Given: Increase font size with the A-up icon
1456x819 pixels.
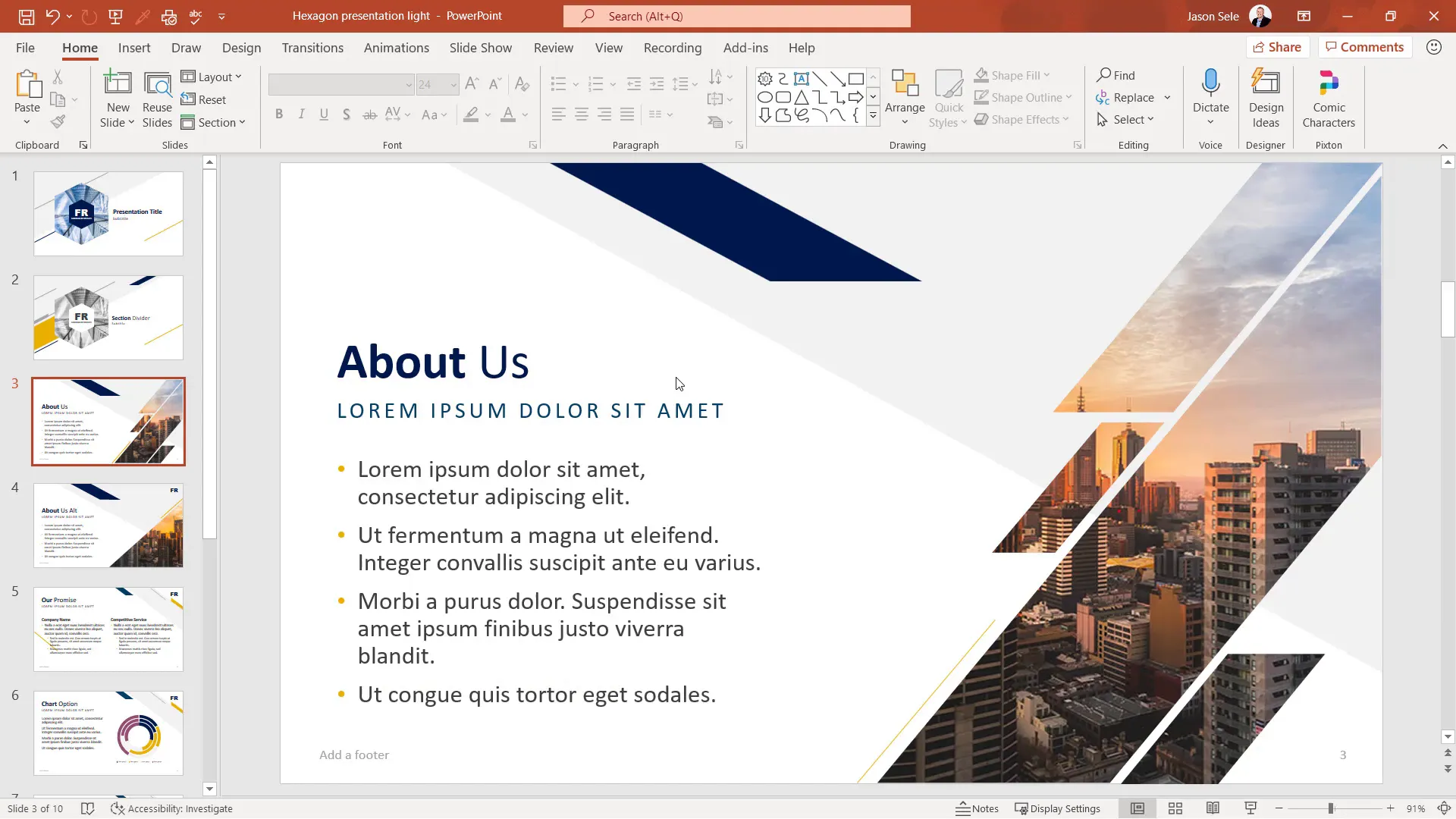Looking at the screenshot, I should [x=472, y=83].
